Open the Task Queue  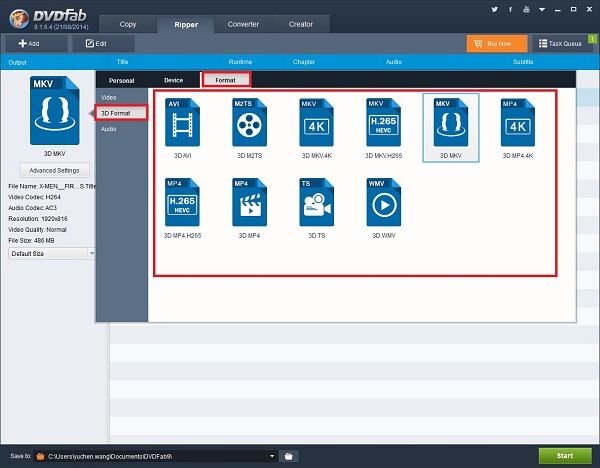coord(562,44)
